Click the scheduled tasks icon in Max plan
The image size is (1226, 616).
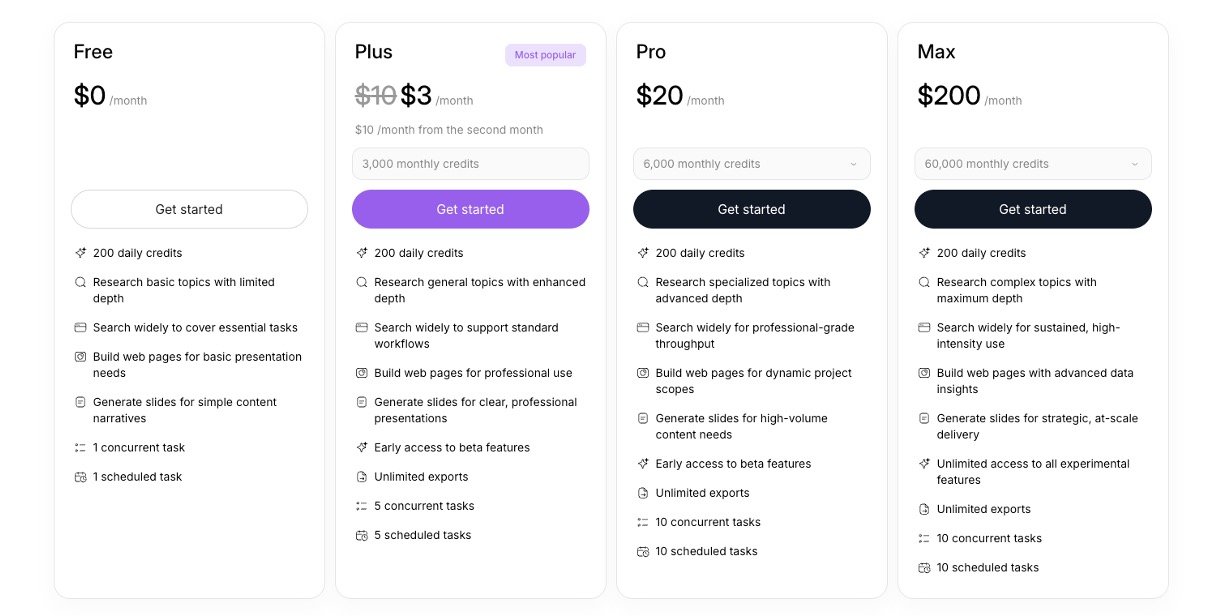tap(924, 568)
